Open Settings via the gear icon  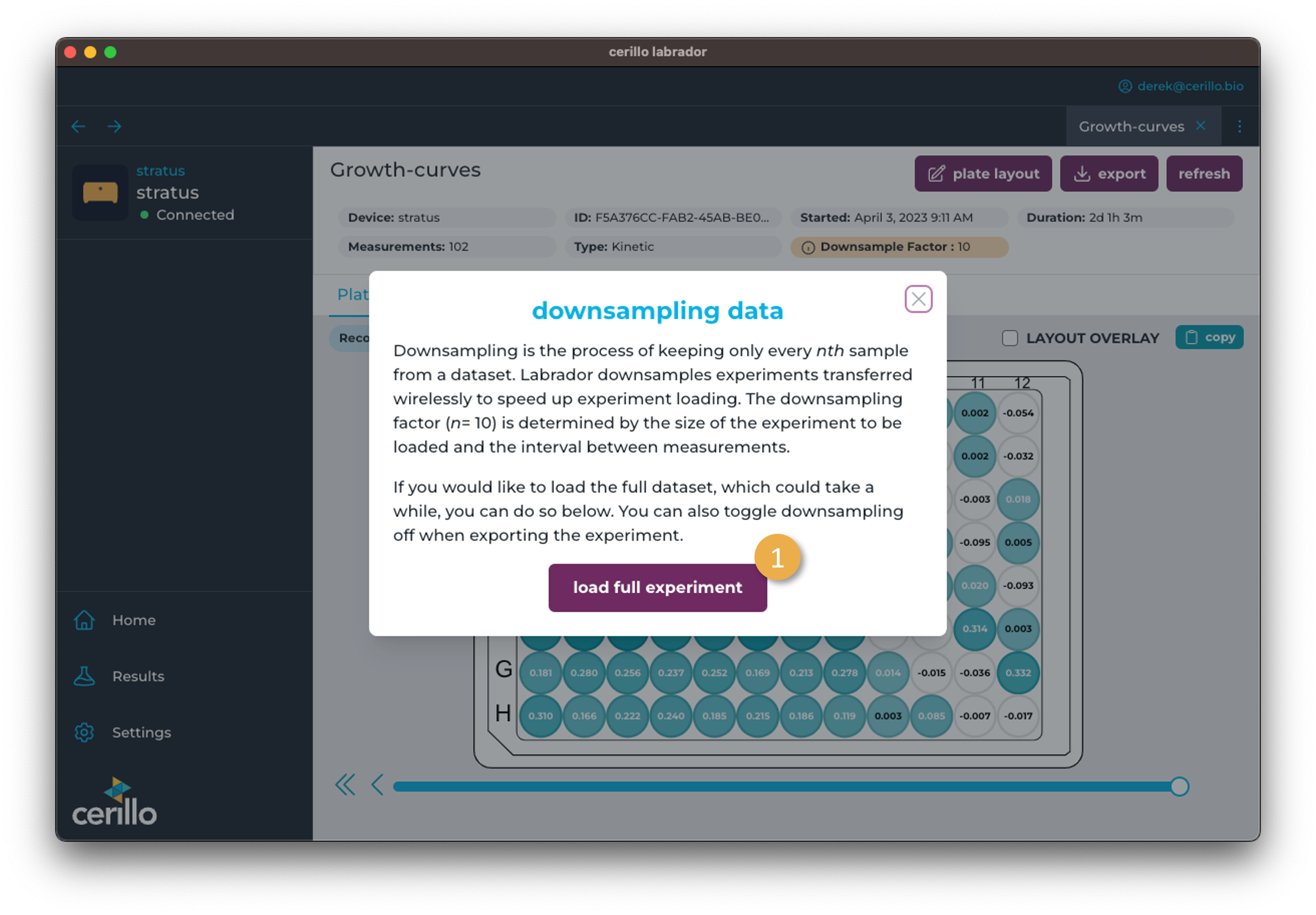click(x=84, y=732)
